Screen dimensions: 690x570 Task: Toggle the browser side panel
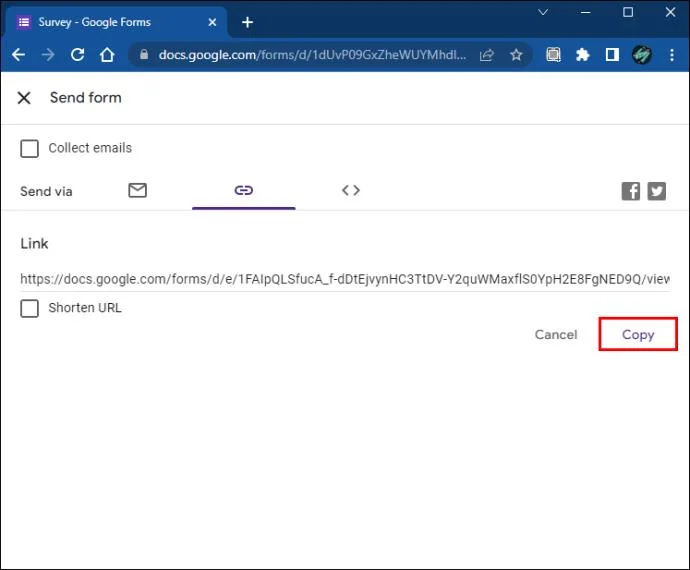(x=612, y=55)
